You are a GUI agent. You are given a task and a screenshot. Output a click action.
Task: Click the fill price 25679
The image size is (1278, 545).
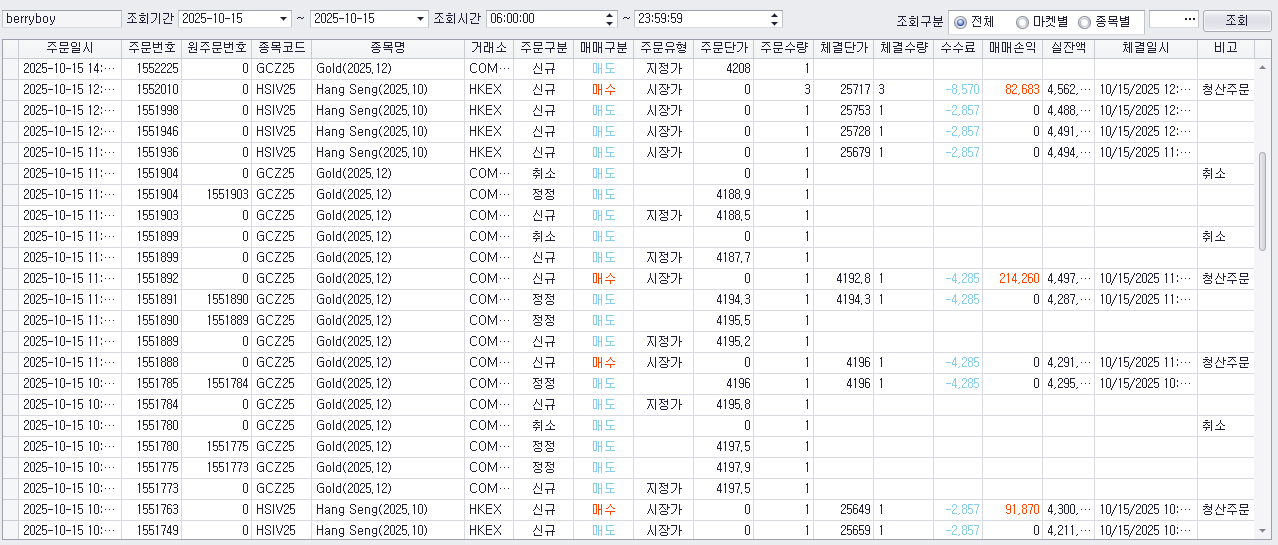(x=856, y=153)
